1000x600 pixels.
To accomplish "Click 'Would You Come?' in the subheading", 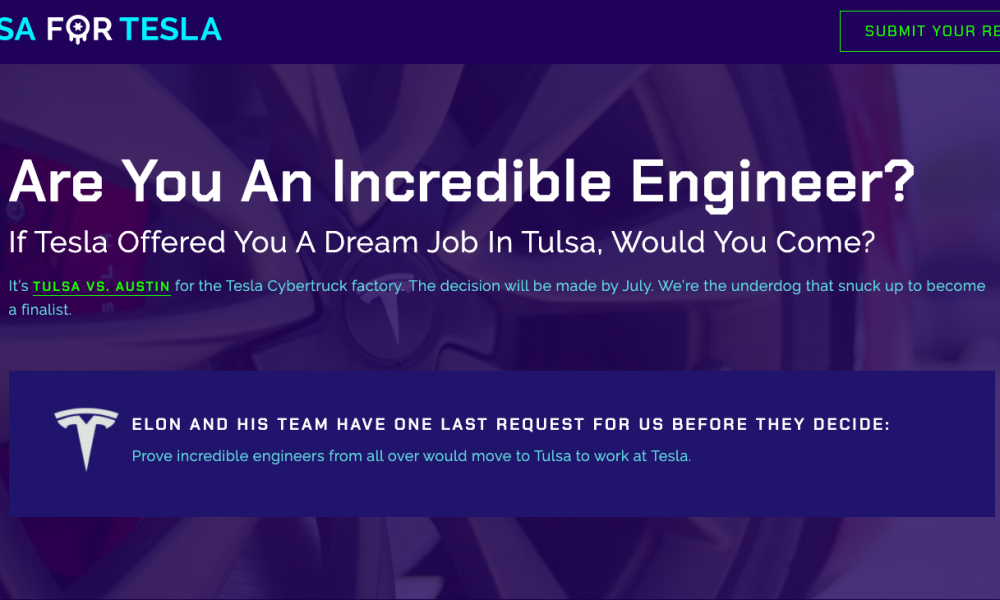I will pos(743,242).
